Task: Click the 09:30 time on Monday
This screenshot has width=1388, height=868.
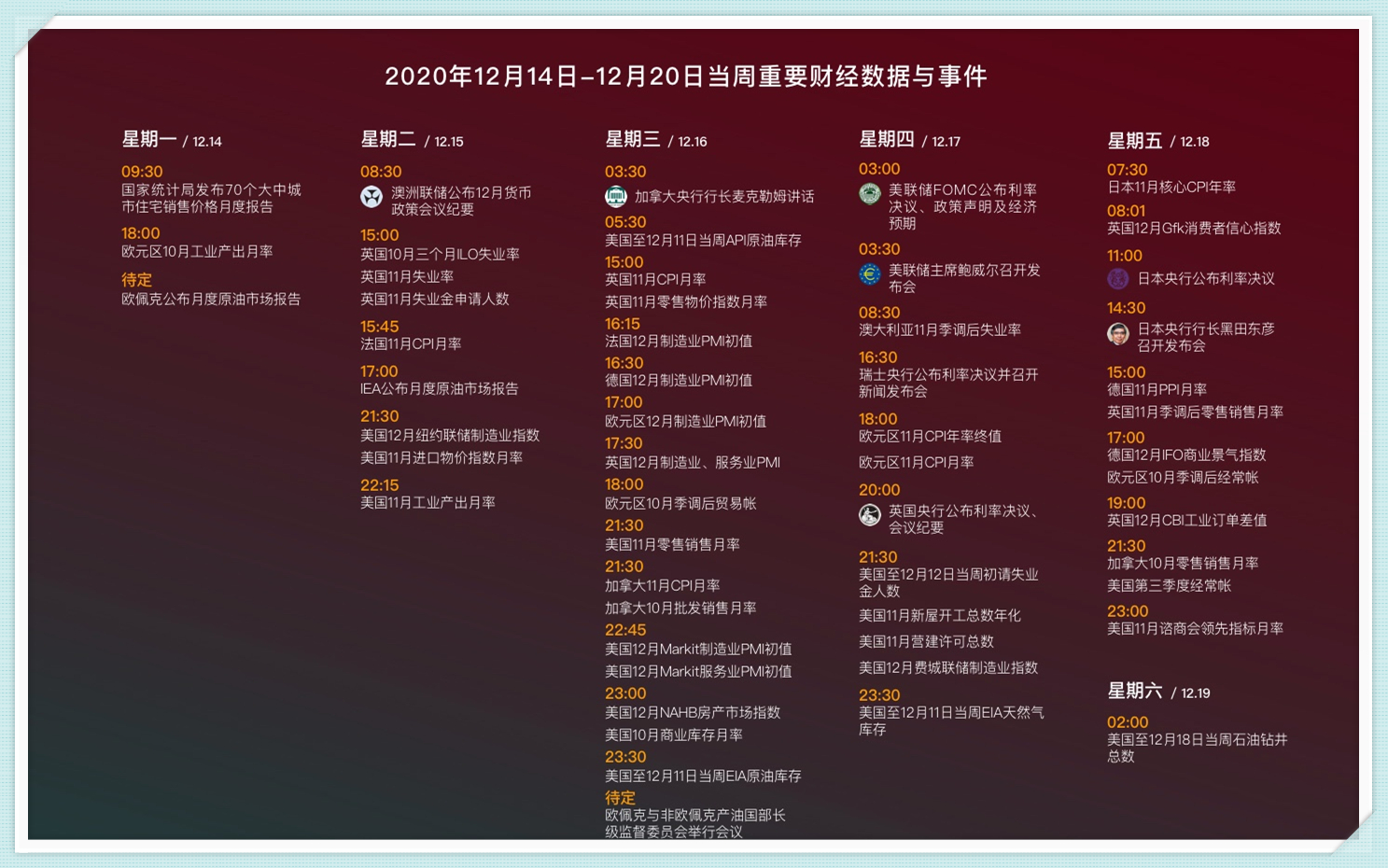Action: tap(142, 172)
